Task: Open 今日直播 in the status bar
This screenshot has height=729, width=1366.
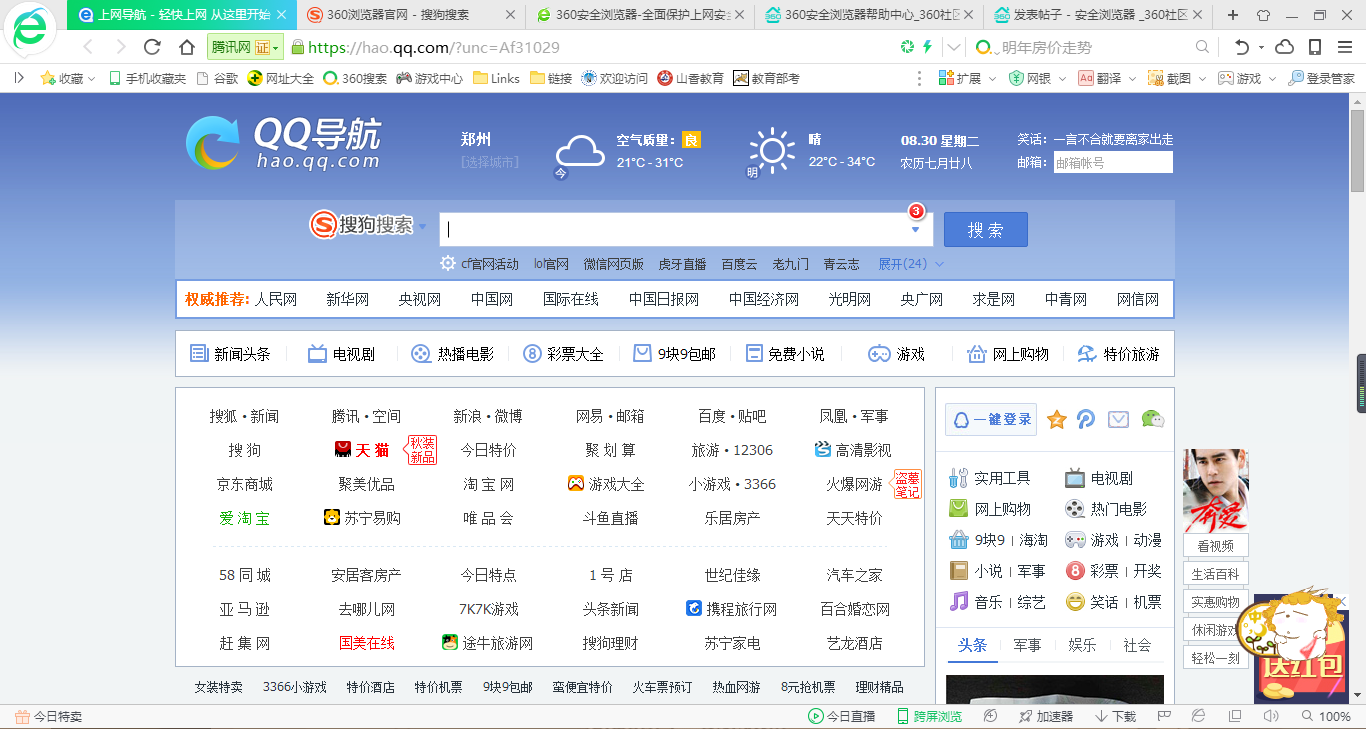Action: pos(841,716)
